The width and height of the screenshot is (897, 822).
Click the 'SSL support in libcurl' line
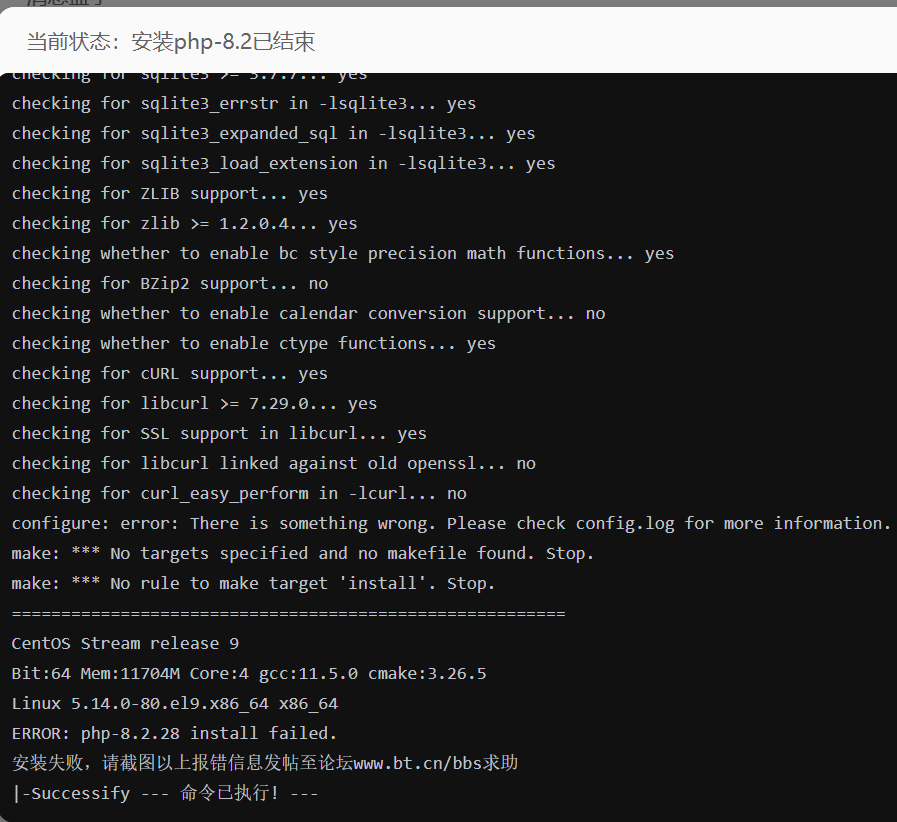point(219,433)
